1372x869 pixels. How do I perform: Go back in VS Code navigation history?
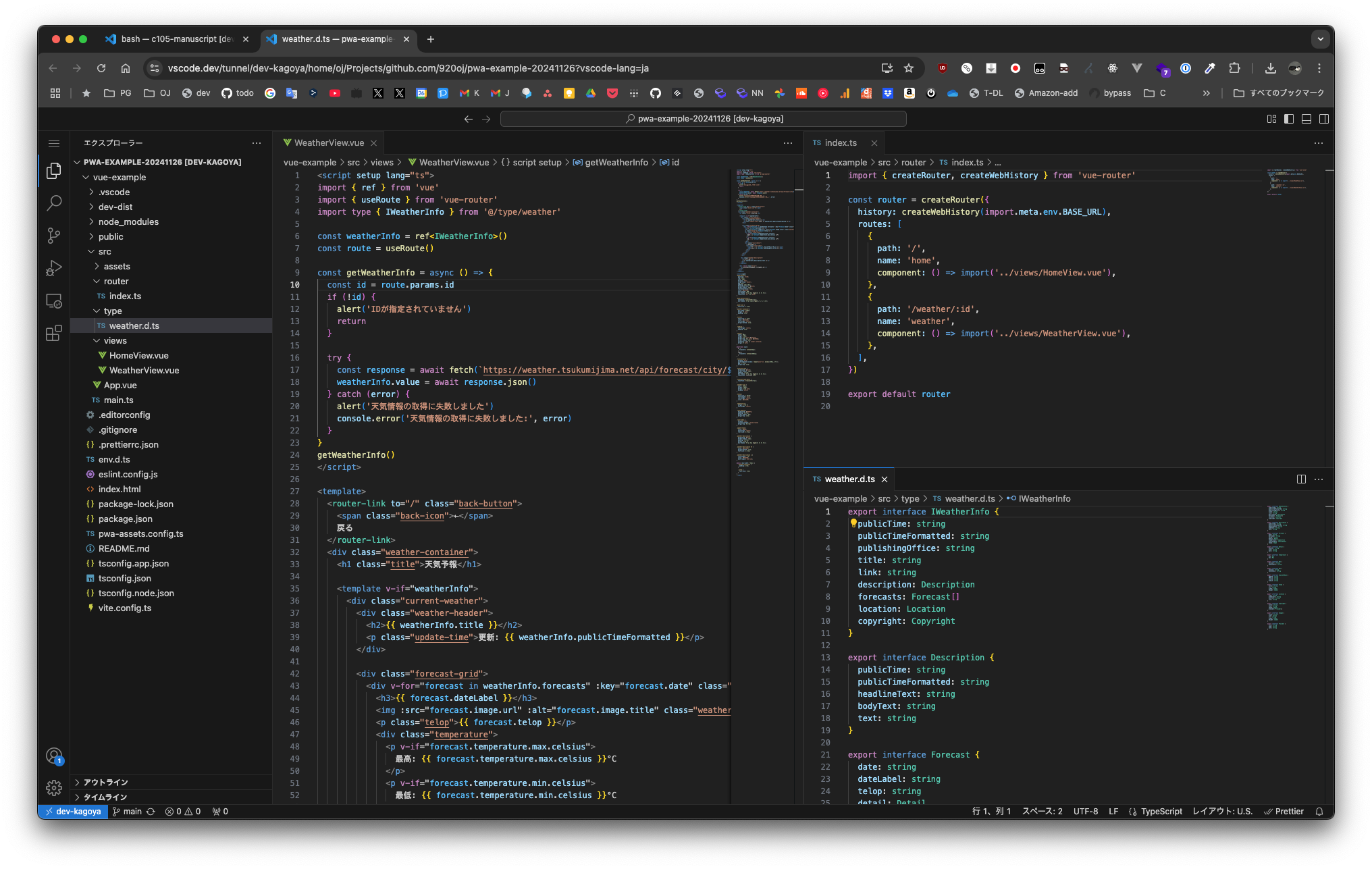469,119
